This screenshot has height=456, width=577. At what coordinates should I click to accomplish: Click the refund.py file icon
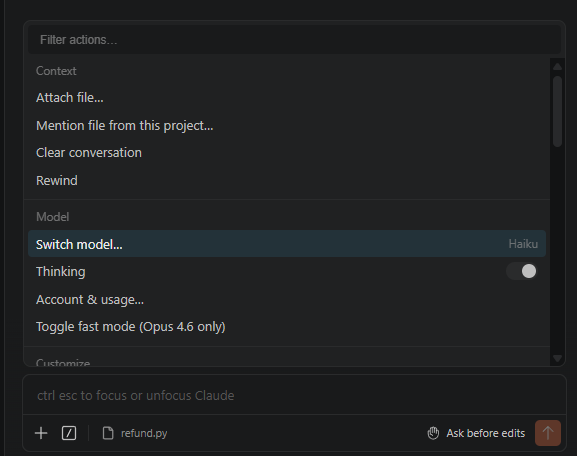click(x=108, y=433)
